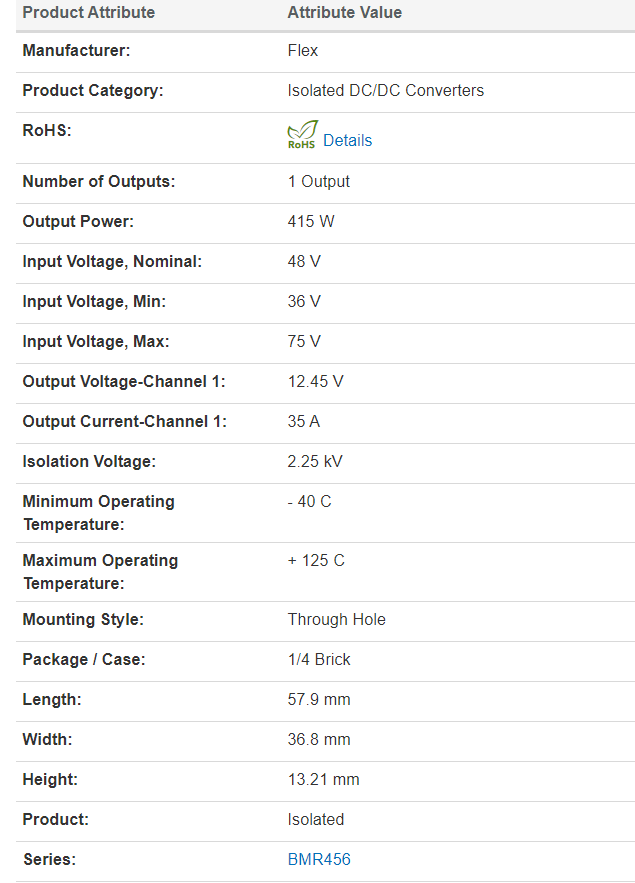Select the Flex manufacturer value

[302, 51]
